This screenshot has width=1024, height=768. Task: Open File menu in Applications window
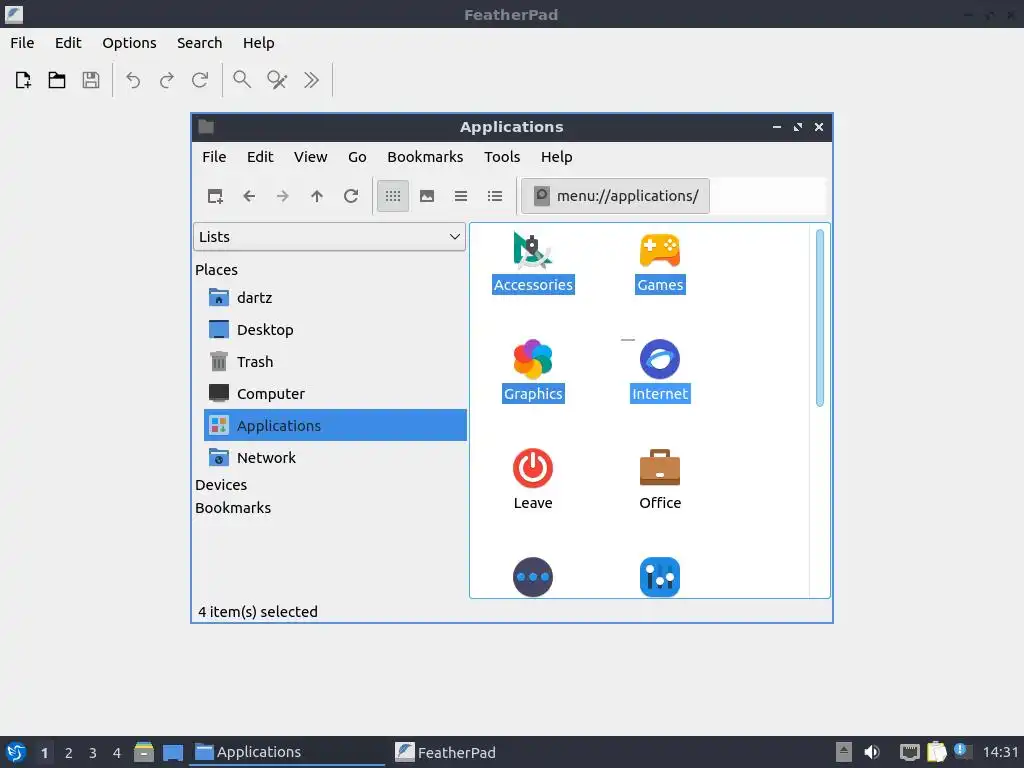[x=214, y=157]
